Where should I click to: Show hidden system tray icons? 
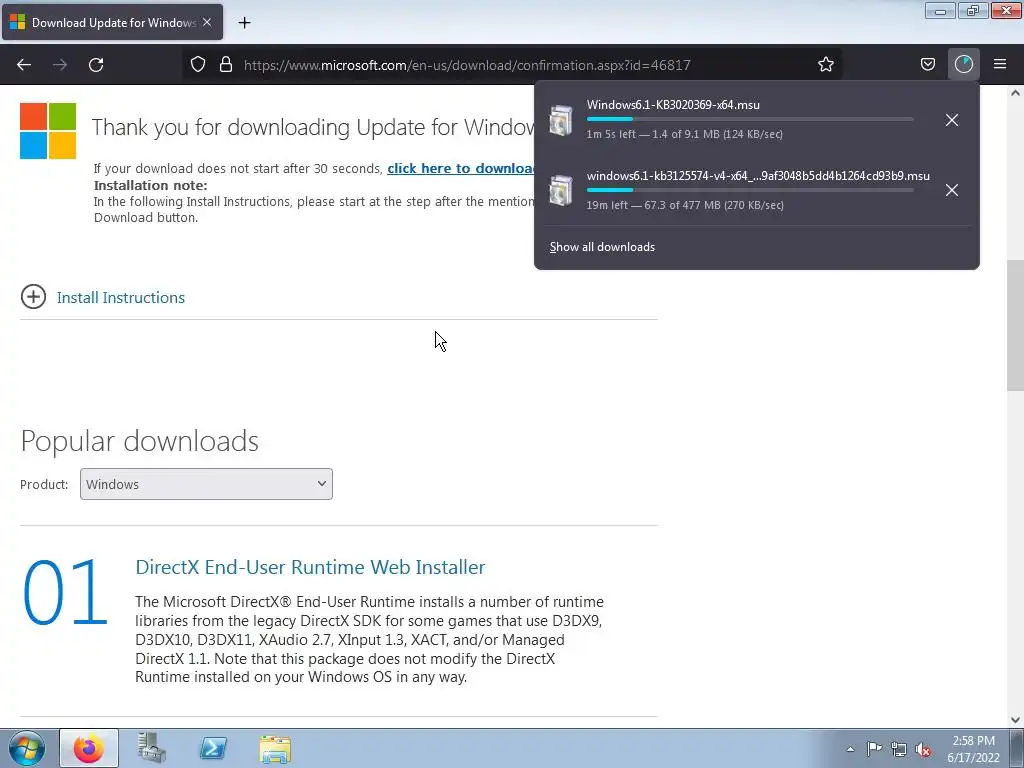[850, 749]
